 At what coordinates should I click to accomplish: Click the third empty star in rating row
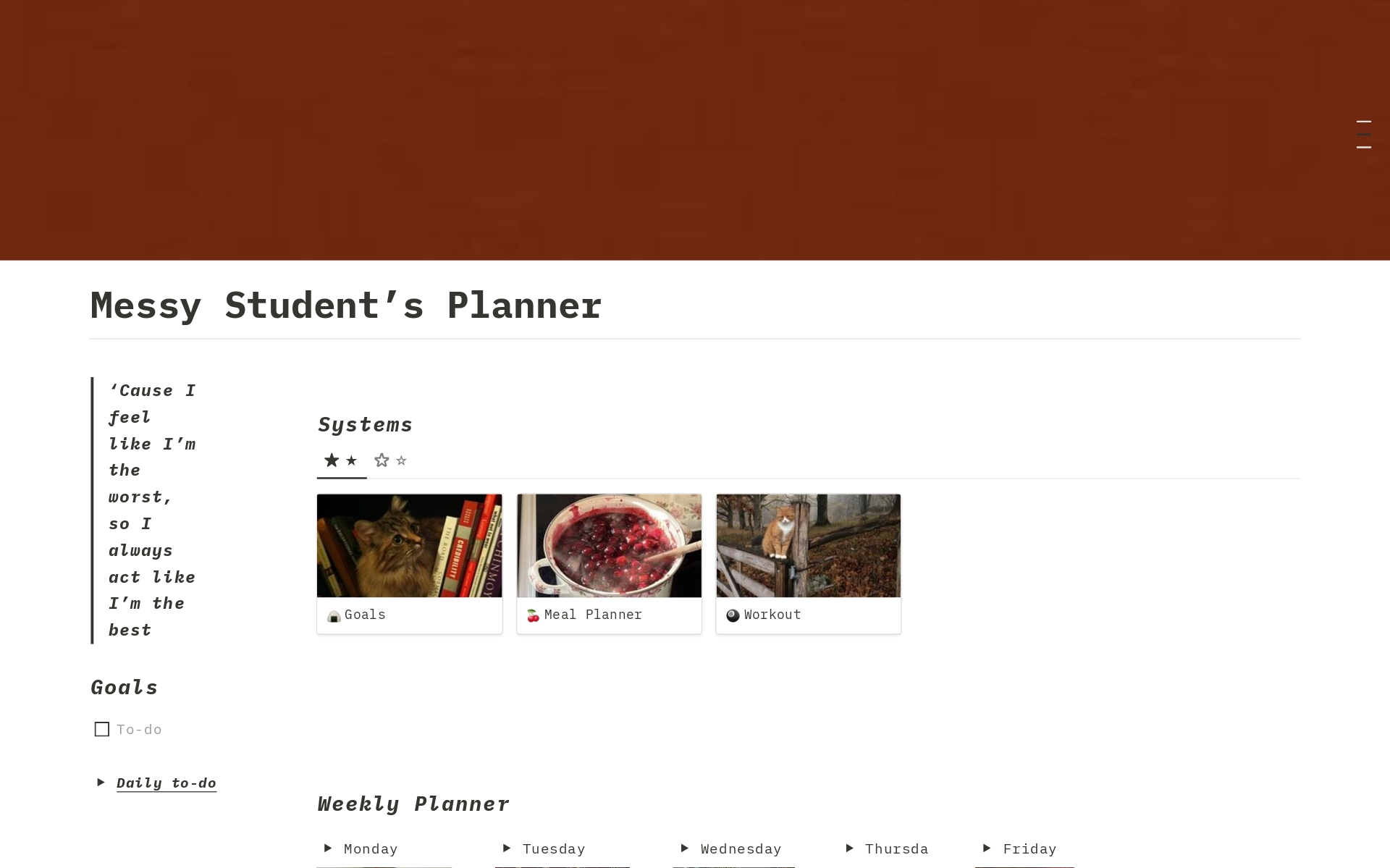[380, 460]
